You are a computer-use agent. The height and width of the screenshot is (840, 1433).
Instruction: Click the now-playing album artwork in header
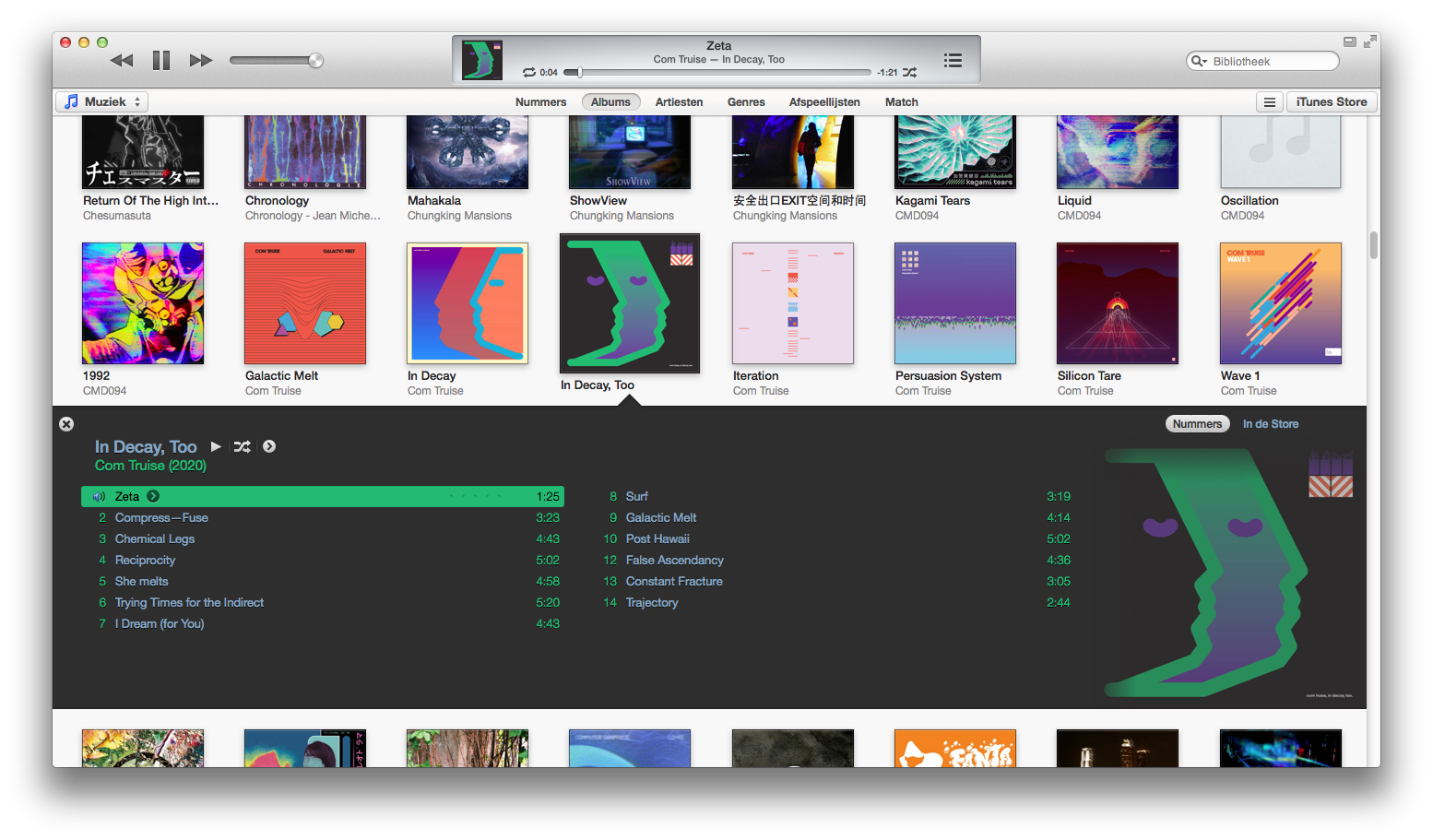tap(482, 60)
